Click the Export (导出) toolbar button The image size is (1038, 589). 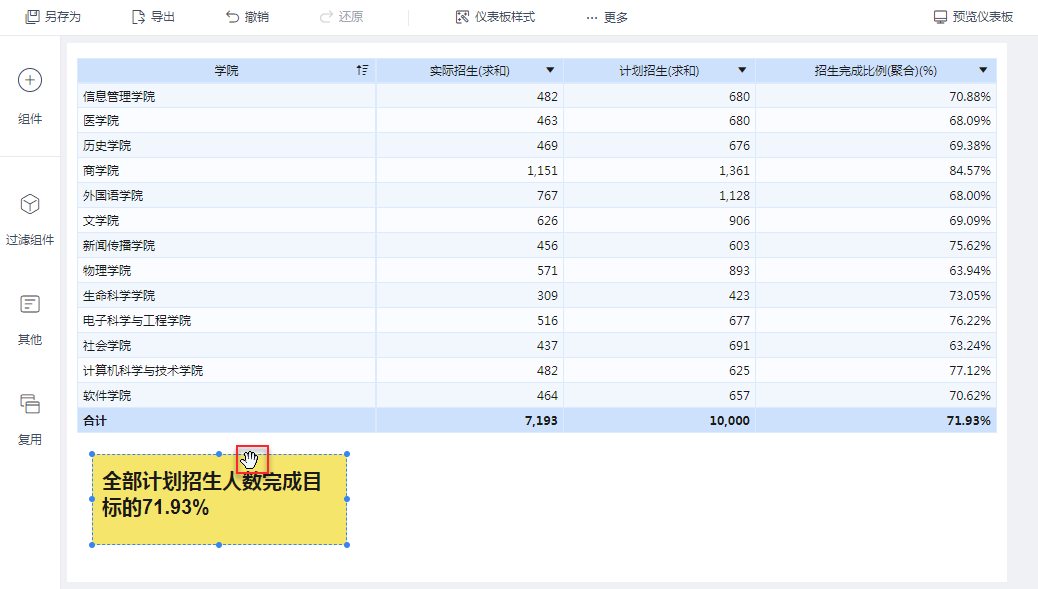tap(153, 17)
